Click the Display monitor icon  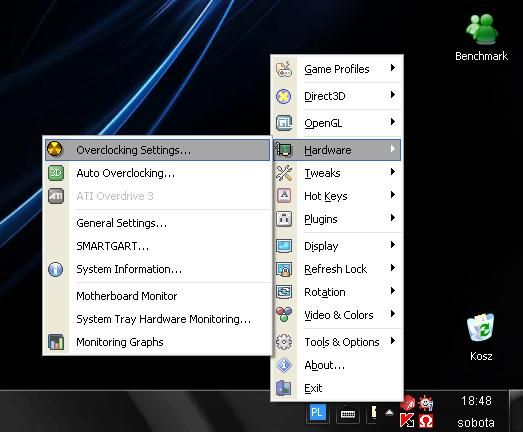pyautogui.click(x=284, y=246)
